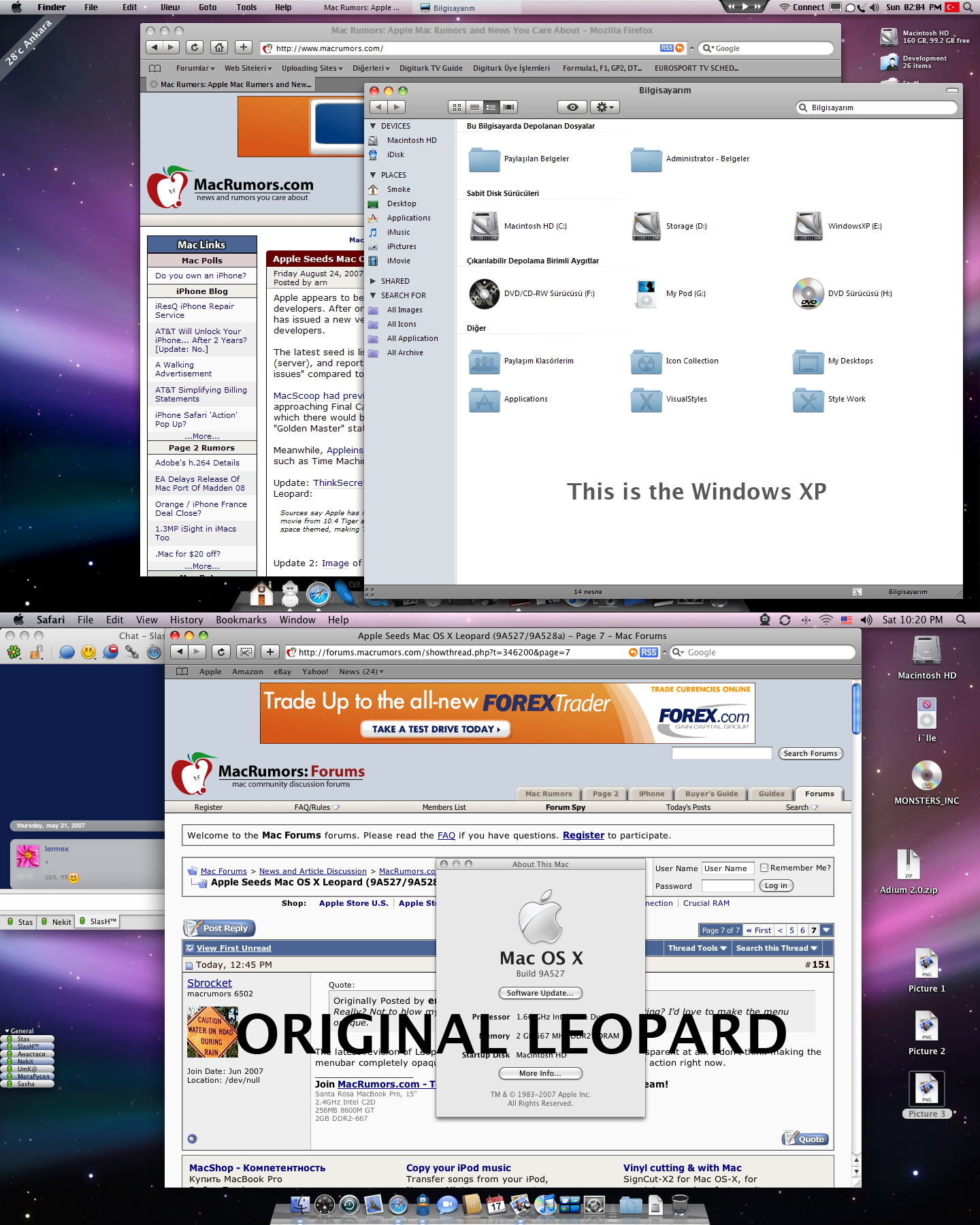Toggle toolbar pill button in Bilgisayarım window
Screen dimensions: 980x1225
[x=952, y=90]
